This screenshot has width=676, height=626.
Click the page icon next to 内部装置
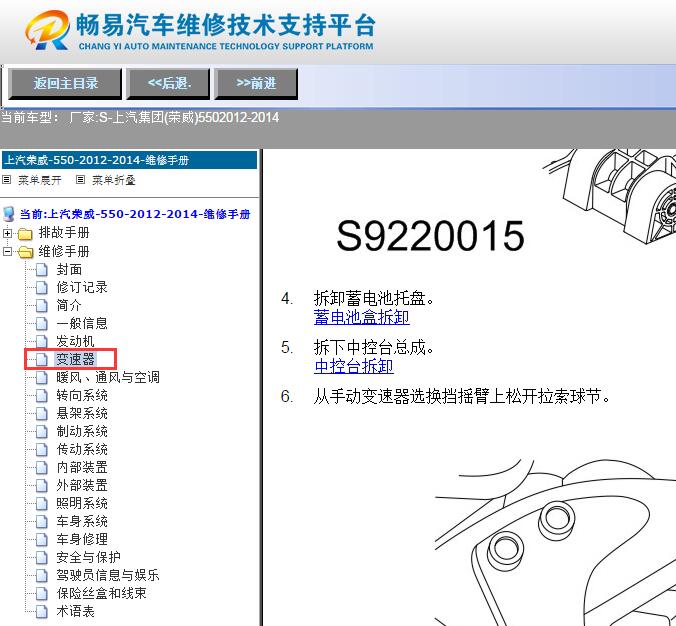tap(41, 468)
